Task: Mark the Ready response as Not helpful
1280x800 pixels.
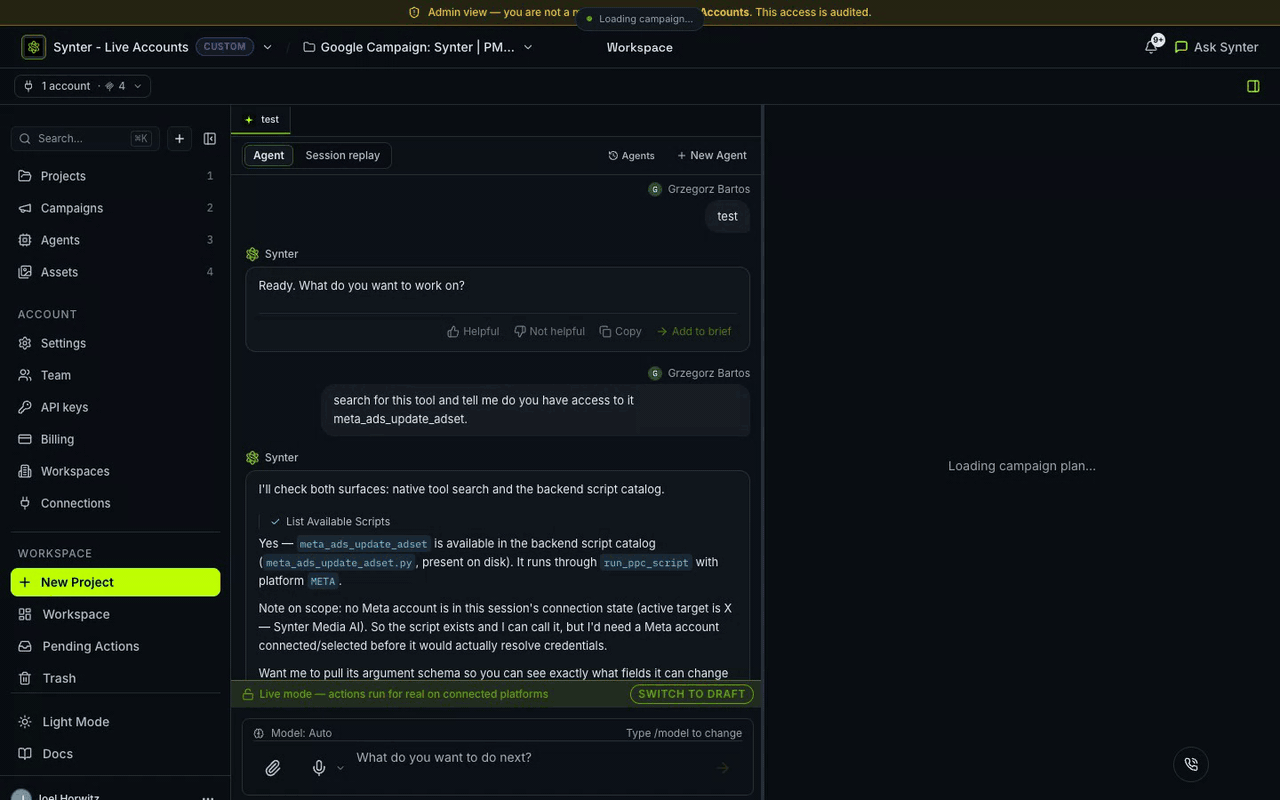Action: pyautogui.click(x=549, y=332)
